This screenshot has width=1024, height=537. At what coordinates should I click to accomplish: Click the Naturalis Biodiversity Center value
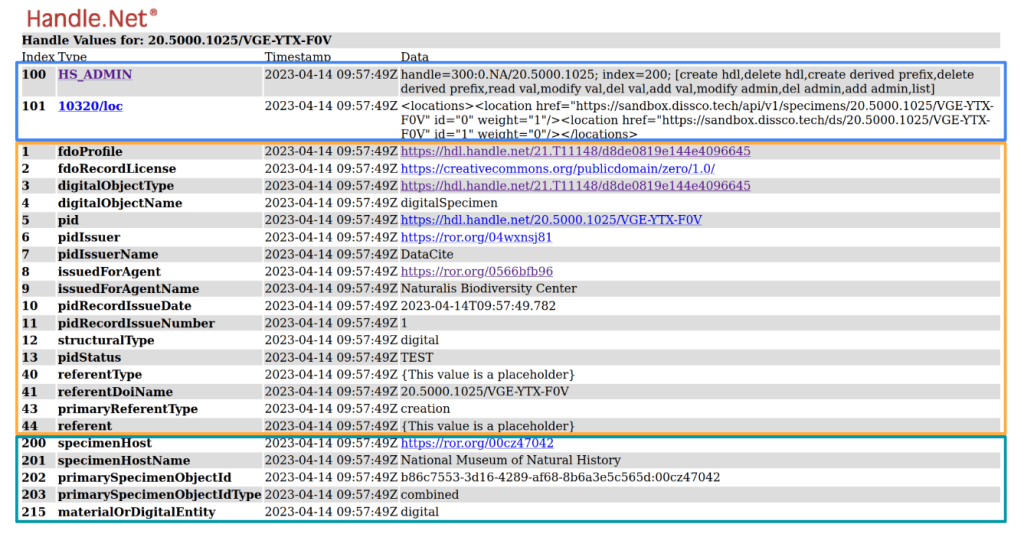pos(488,289)
